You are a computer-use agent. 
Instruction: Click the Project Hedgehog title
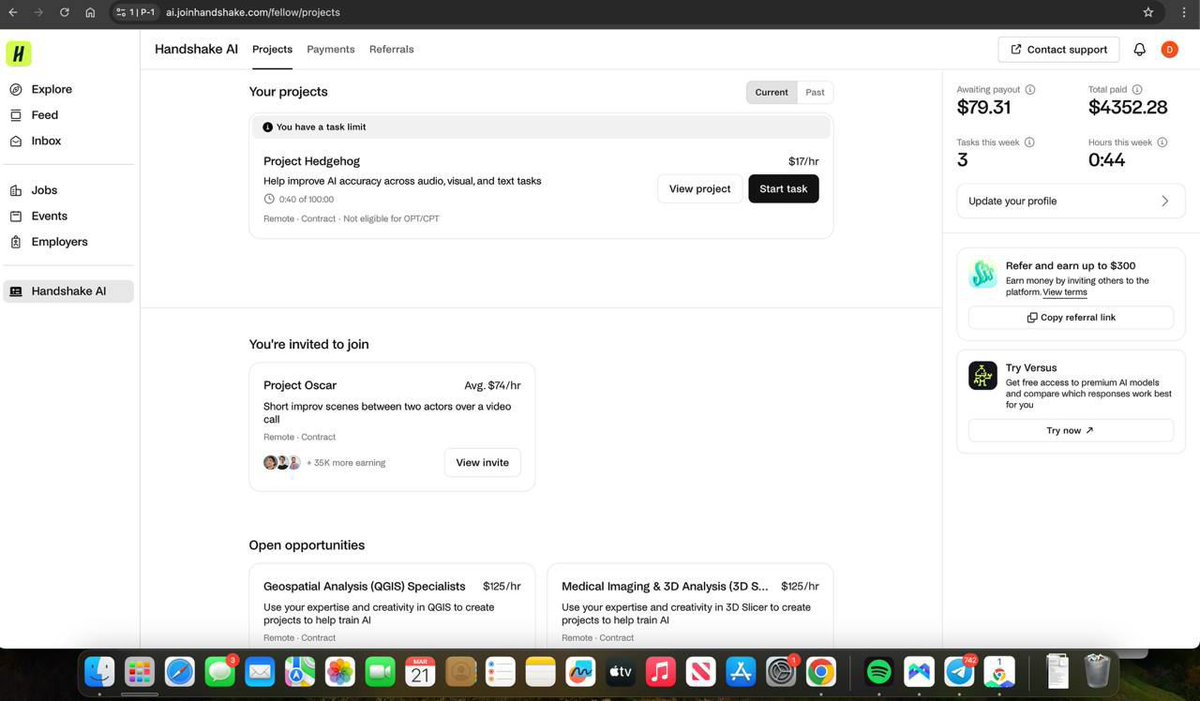click(x=312, y=161)
